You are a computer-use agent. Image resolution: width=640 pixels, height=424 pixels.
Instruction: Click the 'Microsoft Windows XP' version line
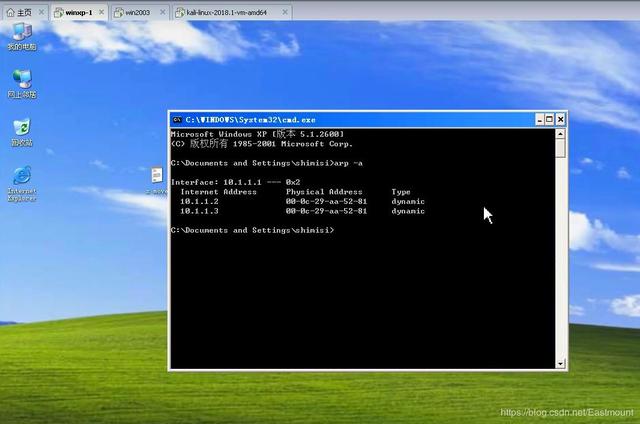(257, 134)
